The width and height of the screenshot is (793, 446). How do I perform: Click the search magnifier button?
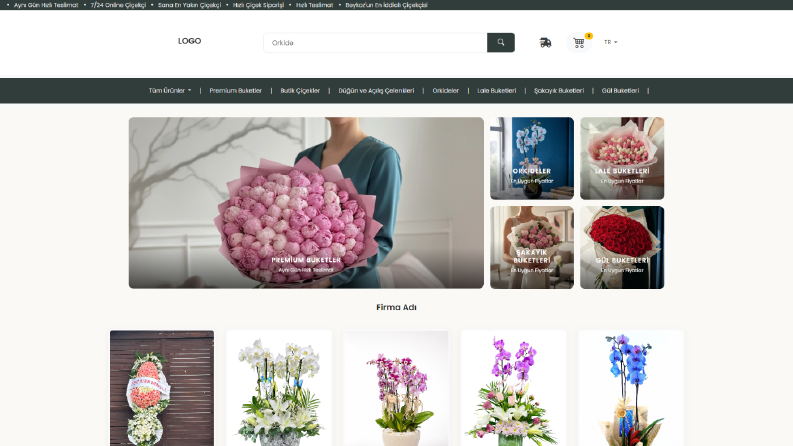[x=501, y=42]
